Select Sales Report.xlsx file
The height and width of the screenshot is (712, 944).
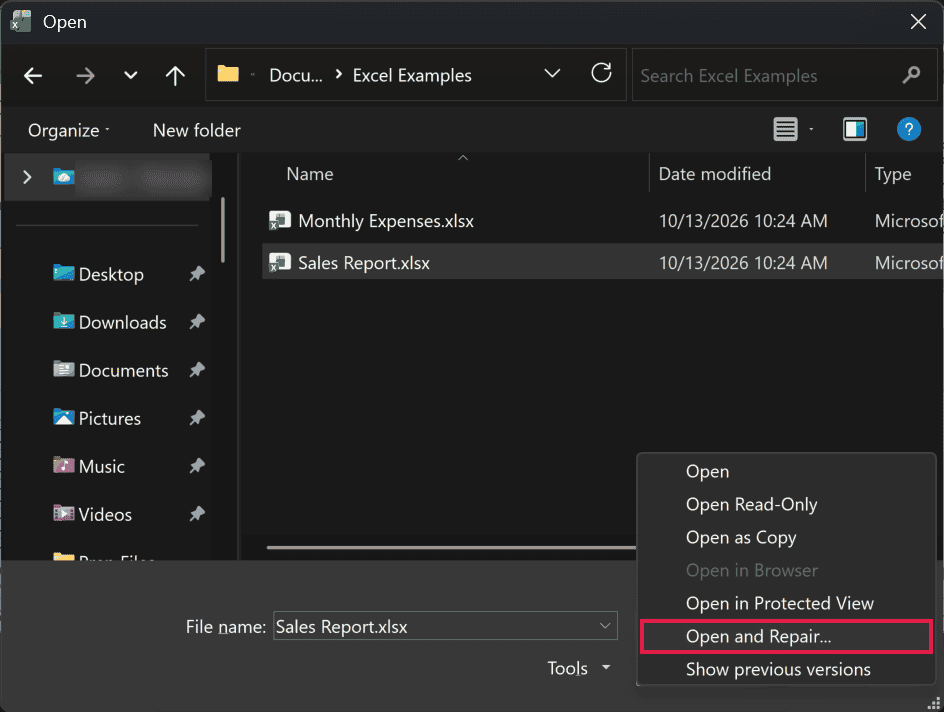point(364,263)
